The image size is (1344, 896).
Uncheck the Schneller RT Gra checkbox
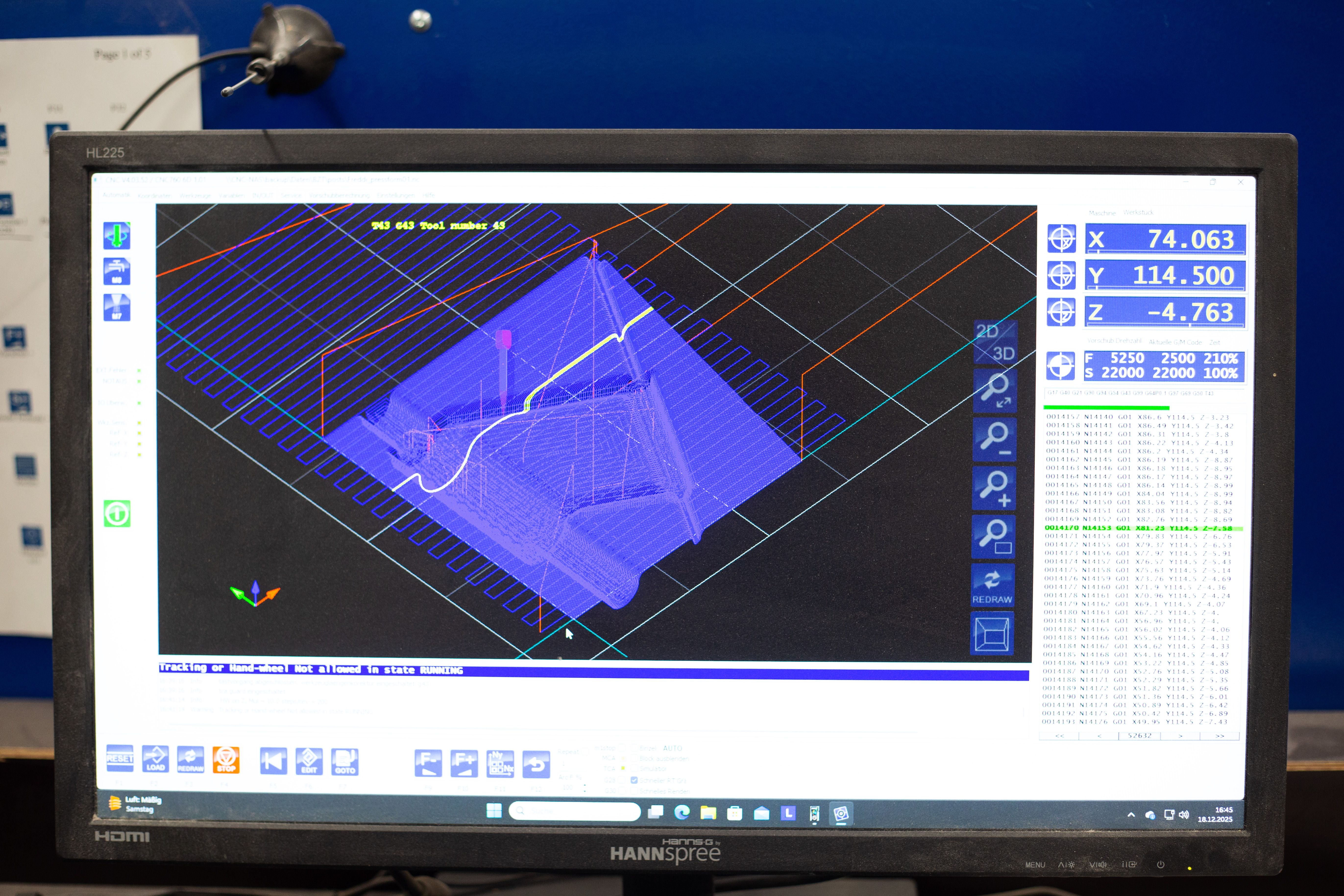click(x=634, y=780)
